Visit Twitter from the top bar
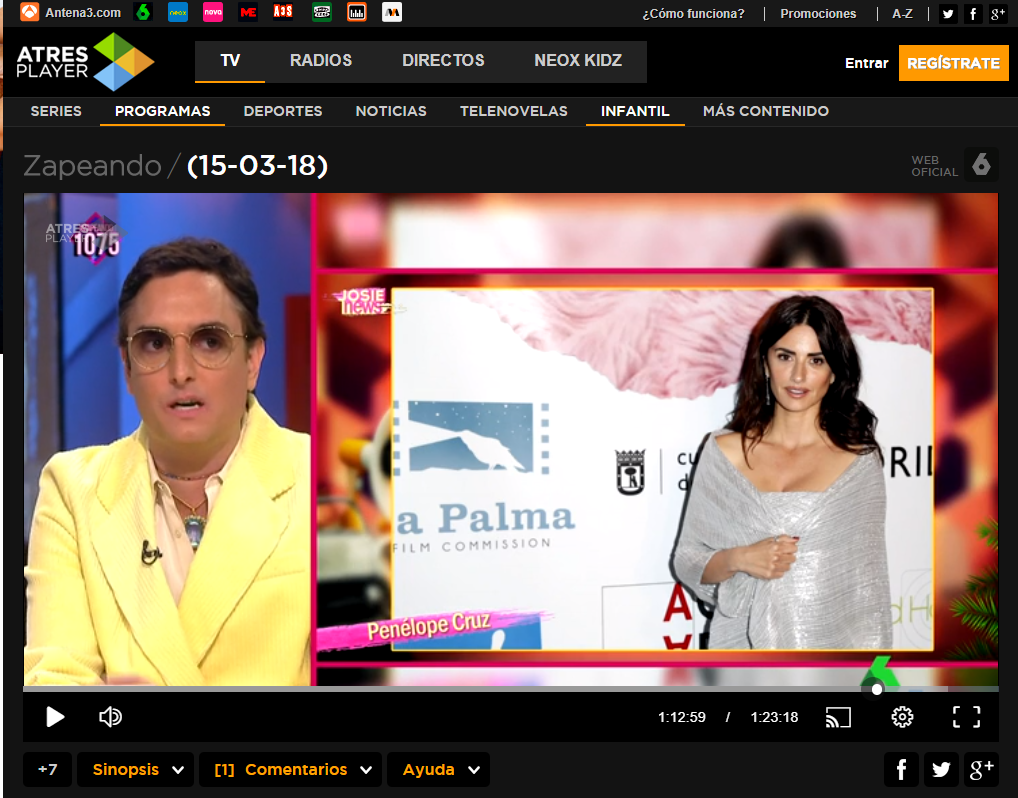 (948, 14)
